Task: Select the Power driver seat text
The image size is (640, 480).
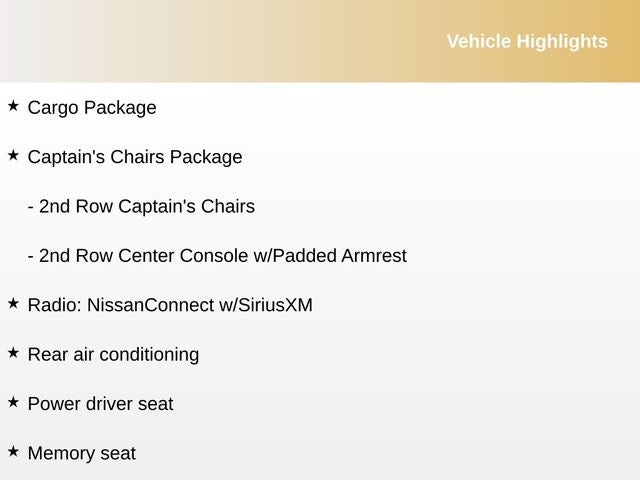Action: tap(100, 404)
